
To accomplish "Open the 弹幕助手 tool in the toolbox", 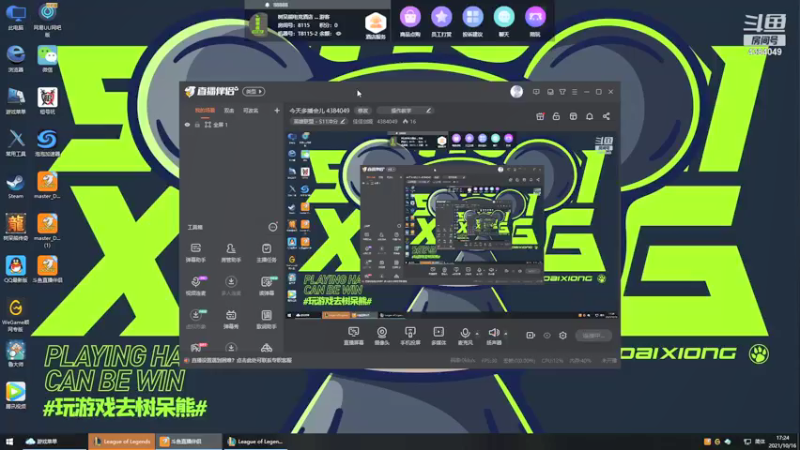I will tap(195, 253).
